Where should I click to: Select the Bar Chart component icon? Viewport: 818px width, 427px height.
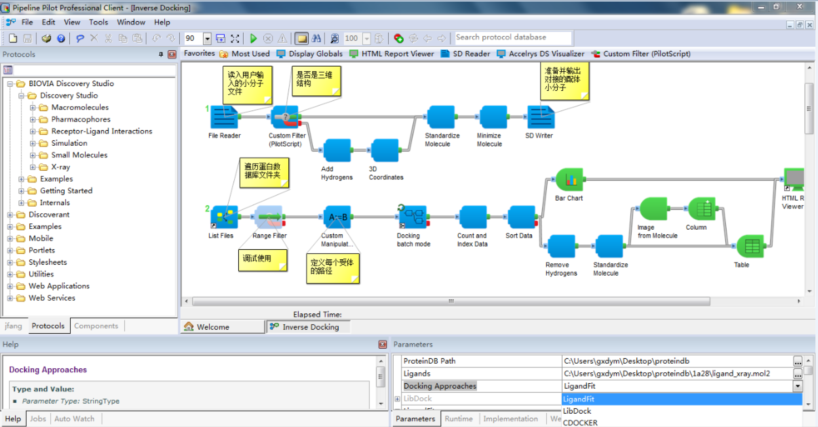click(570, 180)
